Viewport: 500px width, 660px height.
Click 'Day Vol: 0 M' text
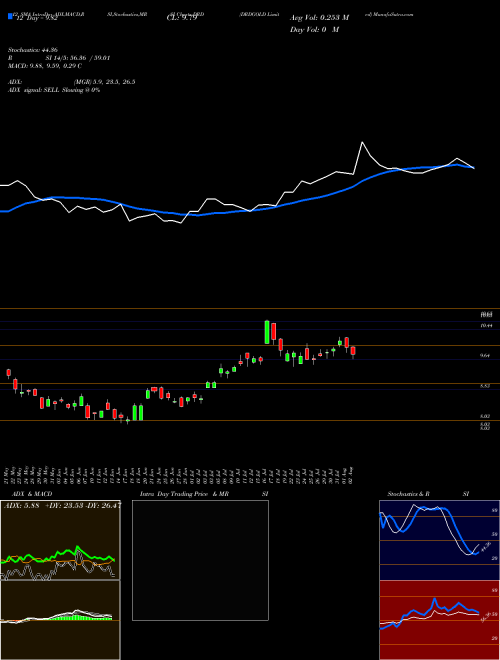[x=314, y=30]
